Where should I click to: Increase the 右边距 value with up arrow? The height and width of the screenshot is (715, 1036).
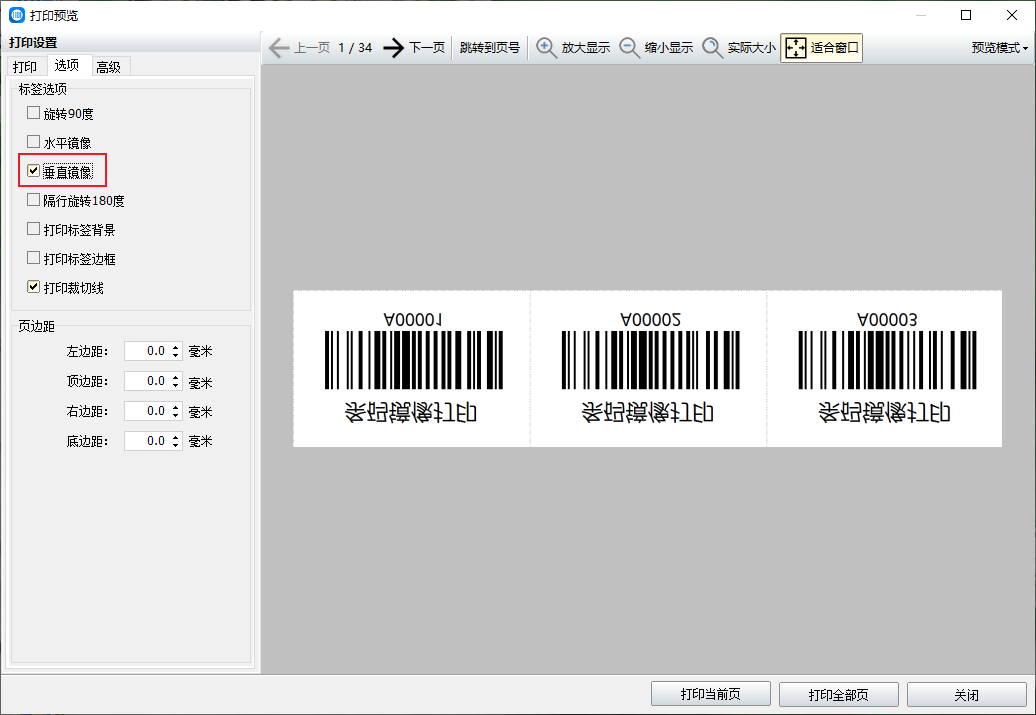pos(176,406)
